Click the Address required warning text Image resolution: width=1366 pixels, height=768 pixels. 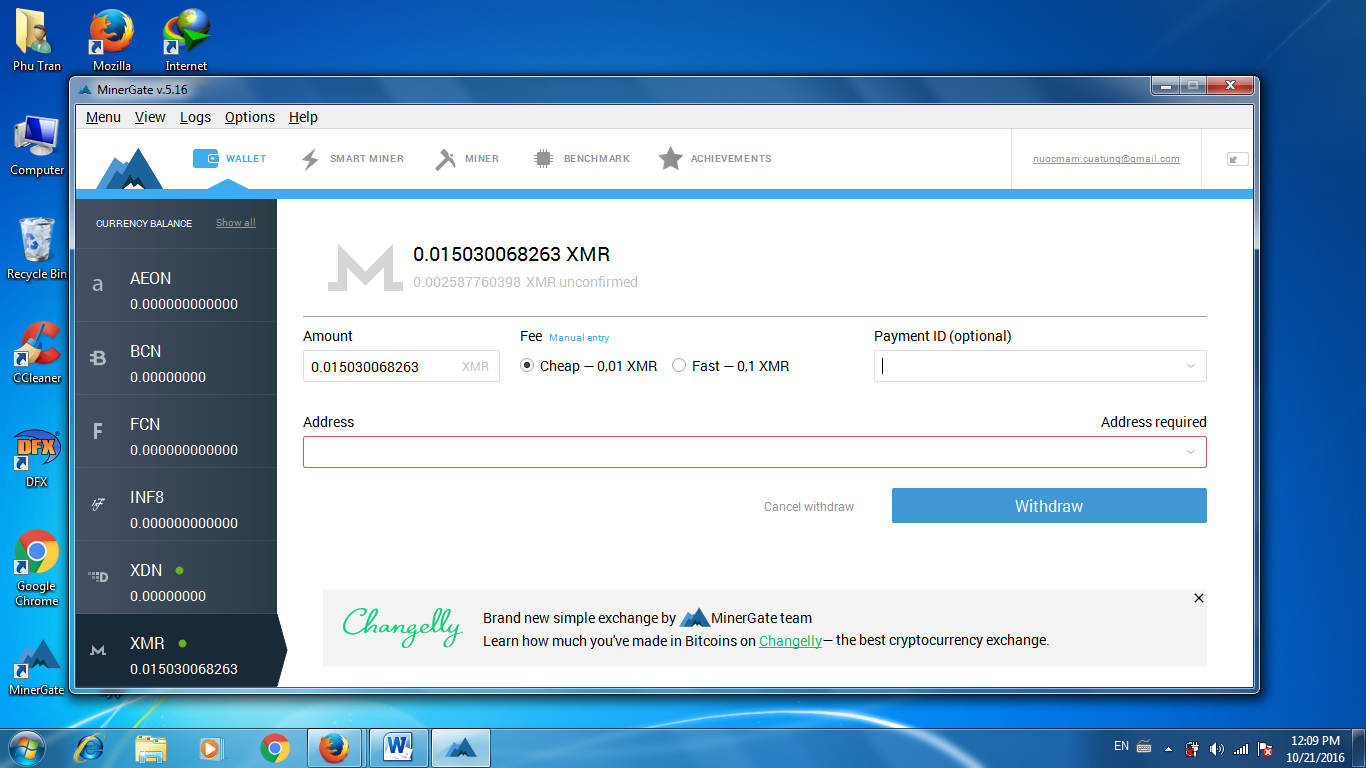click(1154, 422)
